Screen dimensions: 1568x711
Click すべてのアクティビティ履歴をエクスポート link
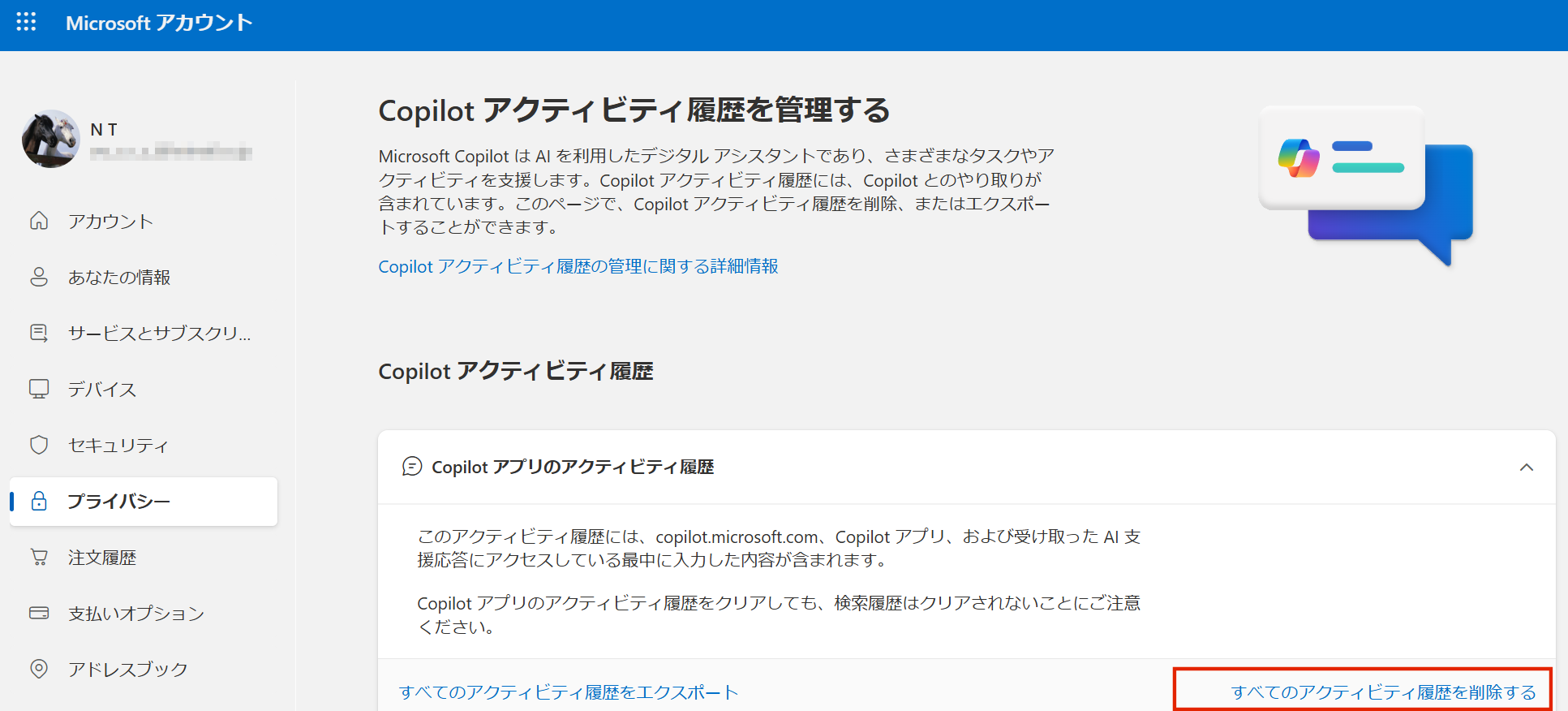click(569, 692)
